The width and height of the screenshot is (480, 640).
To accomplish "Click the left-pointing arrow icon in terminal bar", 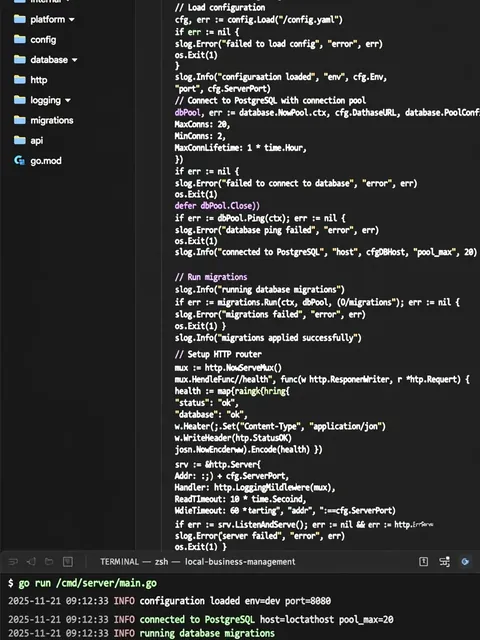I will click(31, 562).
